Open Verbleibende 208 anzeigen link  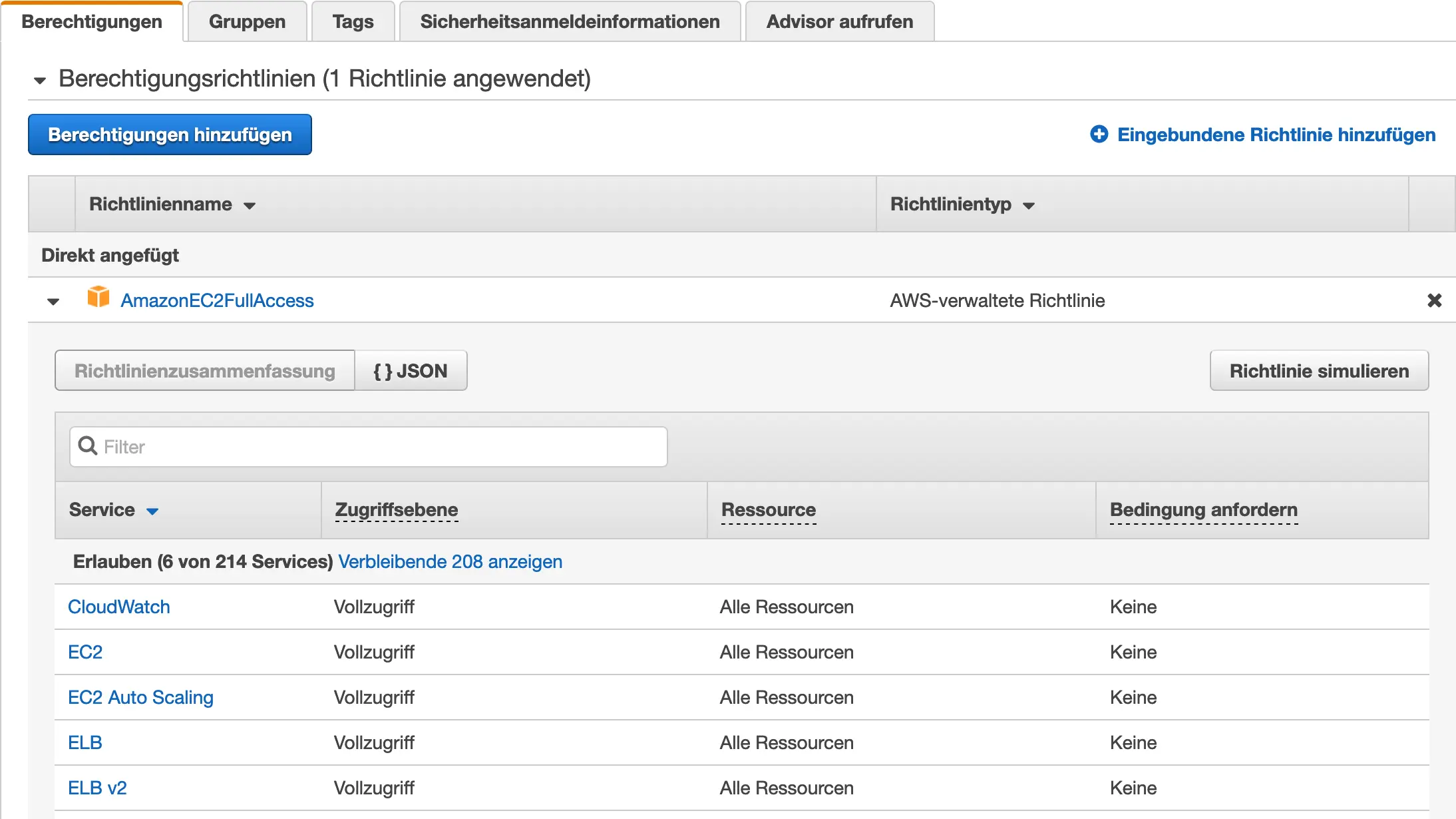click(450, 561)
